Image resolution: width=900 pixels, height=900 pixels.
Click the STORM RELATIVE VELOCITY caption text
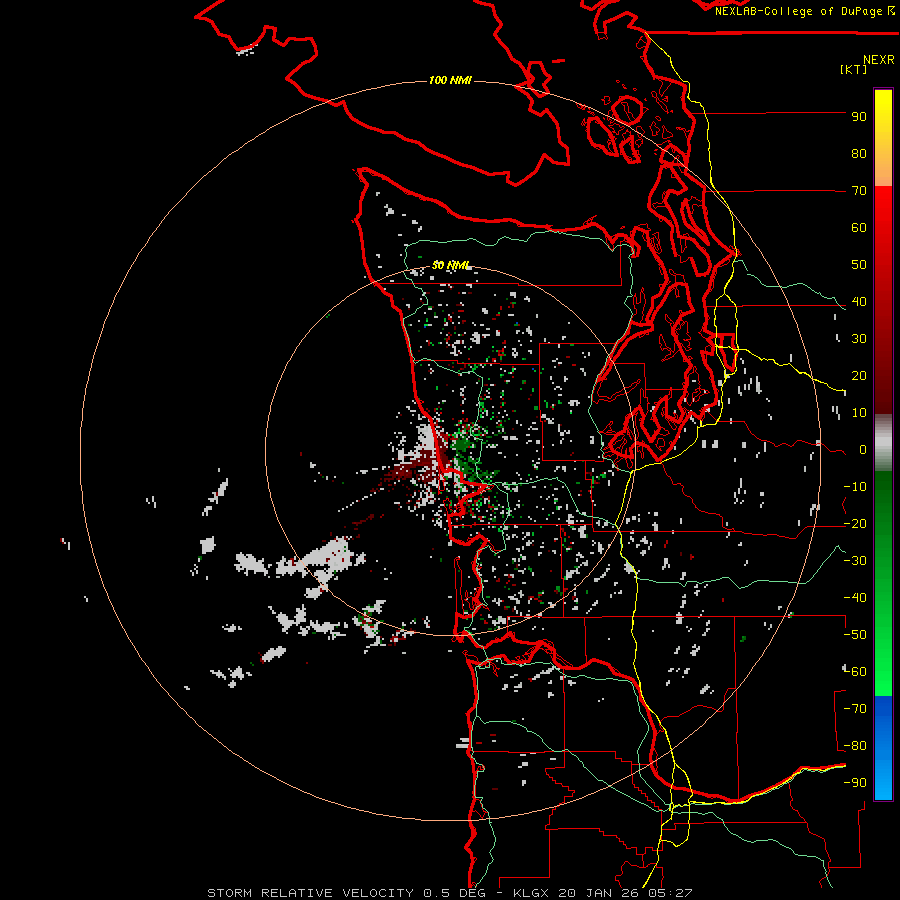click(310, 893)
